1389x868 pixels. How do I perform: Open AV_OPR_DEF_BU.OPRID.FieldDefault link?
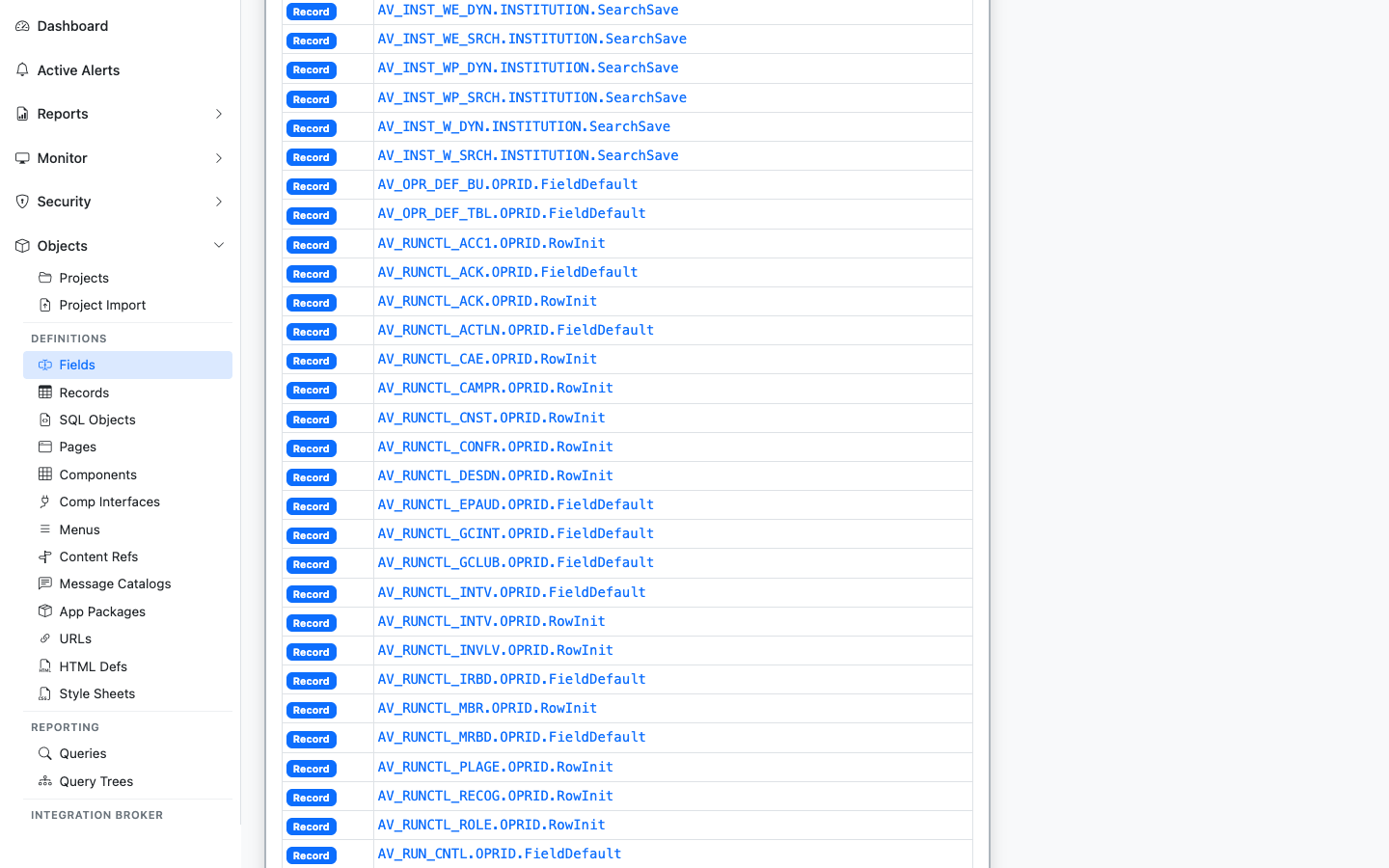[507, 184]
